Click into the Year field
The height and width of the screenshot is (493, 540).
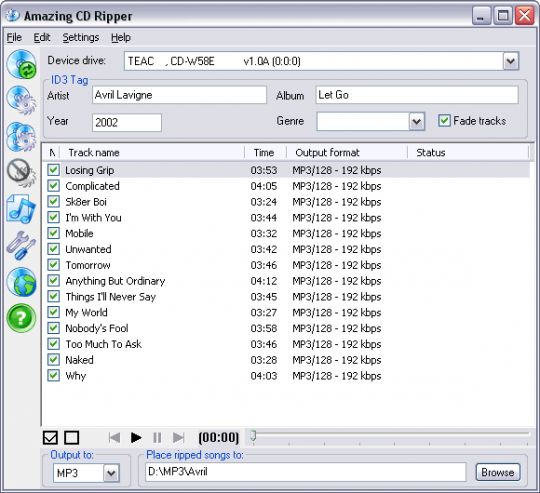point(127,123)
